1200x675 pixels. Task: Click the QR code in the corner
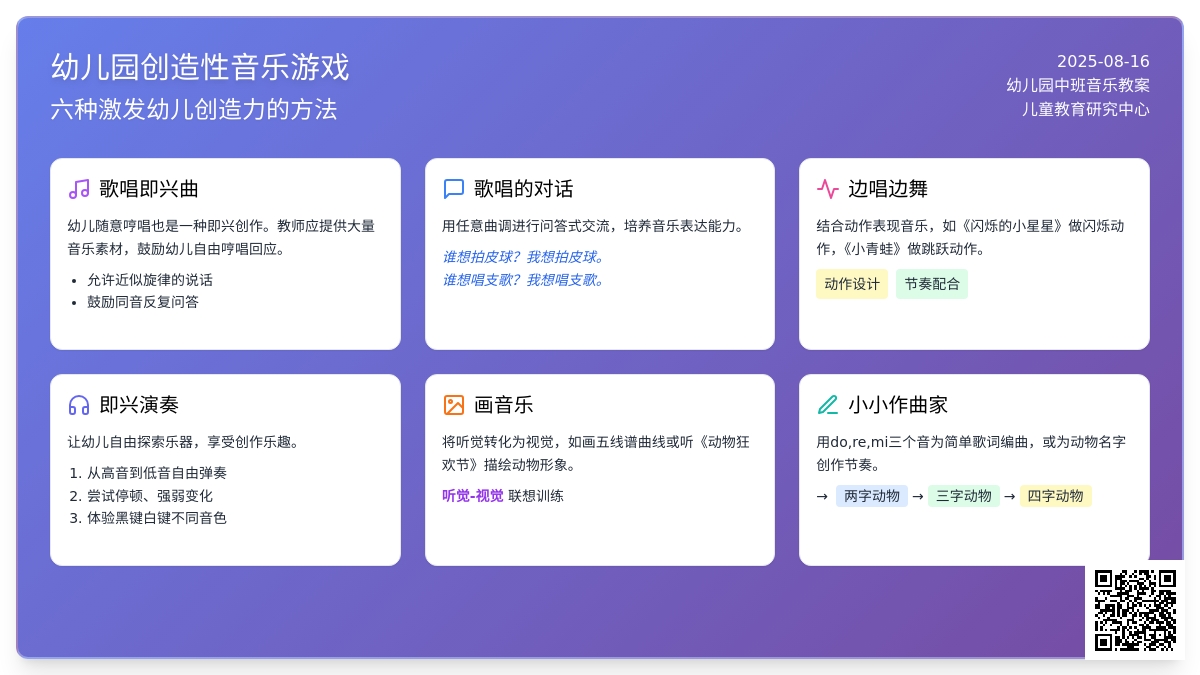coord(1135,610)
